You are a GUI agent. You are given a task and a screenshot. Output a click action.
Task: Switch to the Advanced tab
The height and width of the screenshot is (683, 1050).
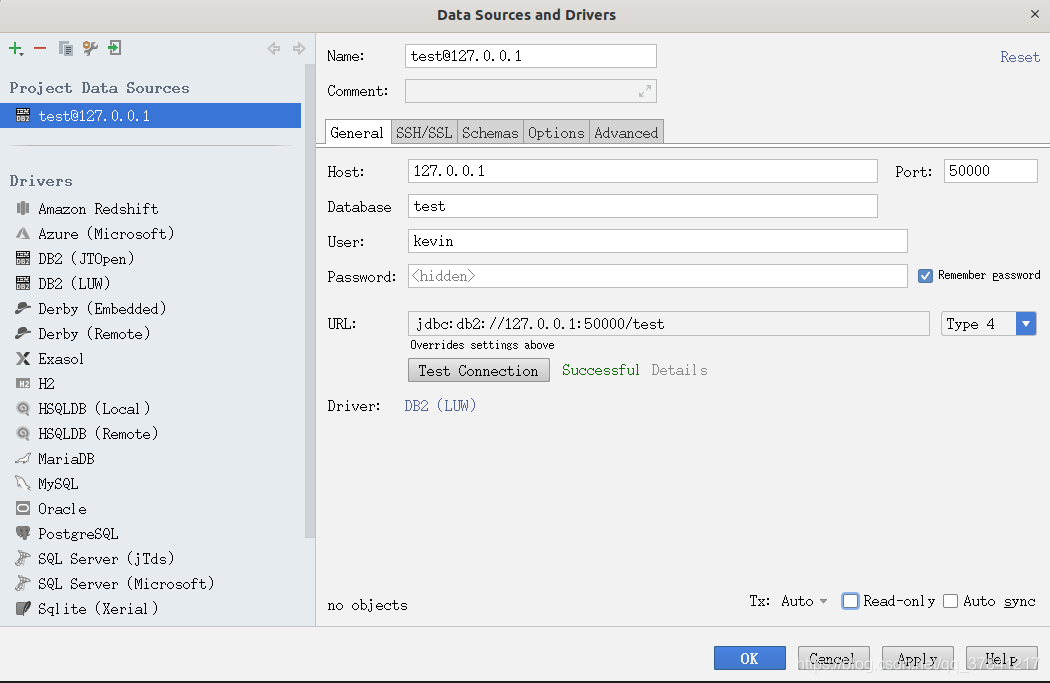coord(626,133)
